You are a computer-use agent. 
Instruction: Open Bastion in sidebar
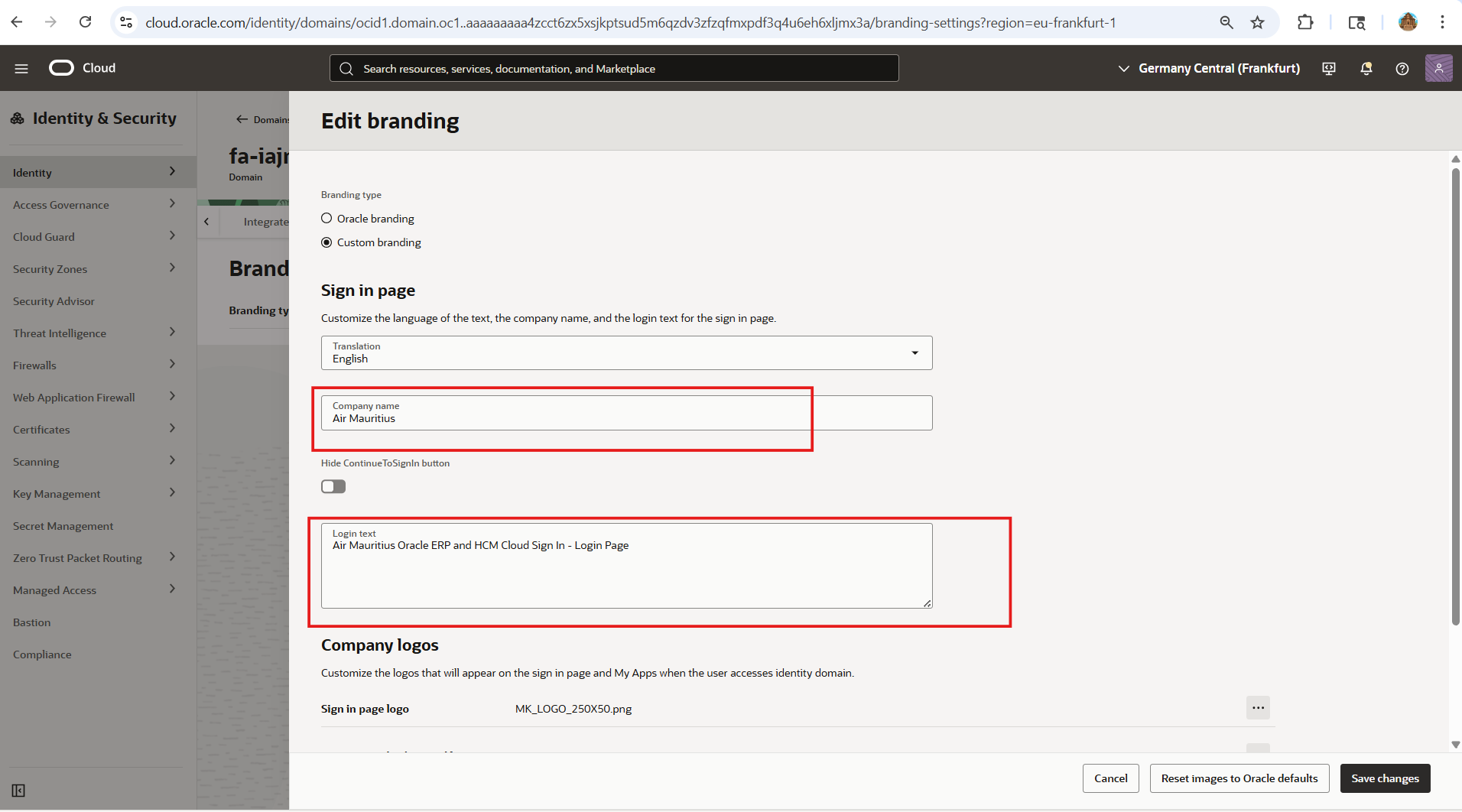pyautogui.click(x=32, y=622)
